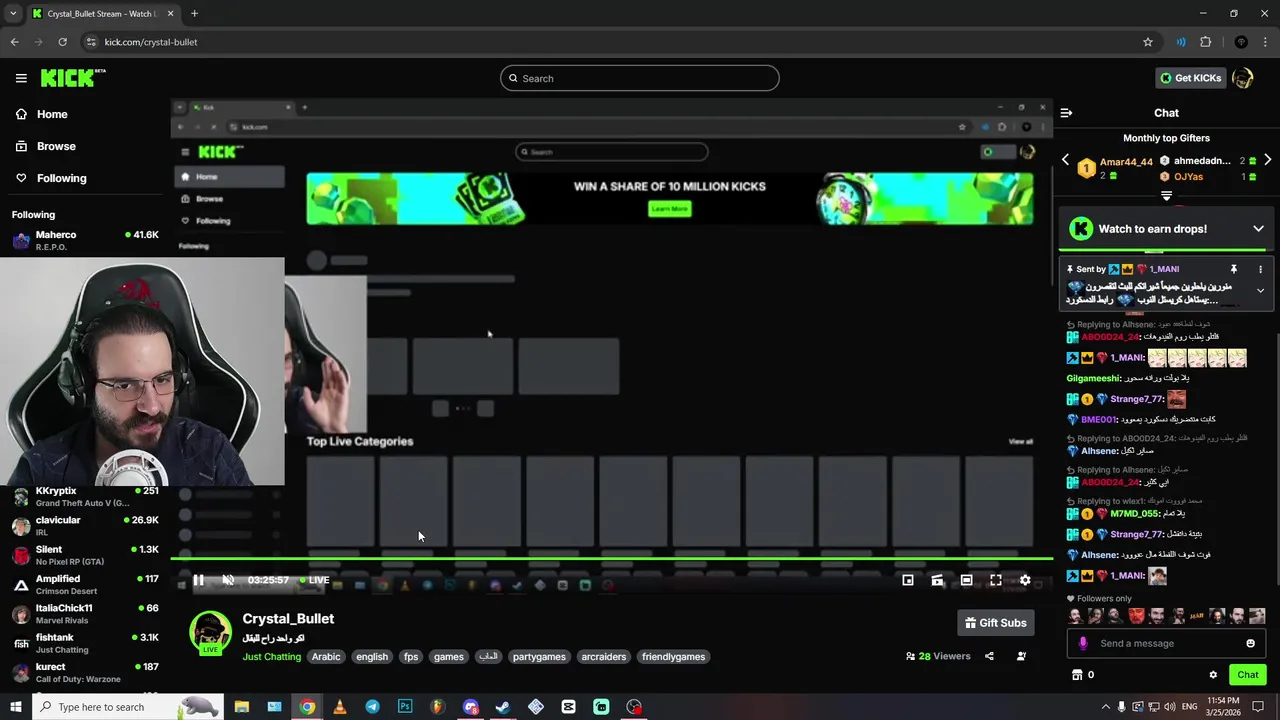Toggle theater mode on player
The image size is (1280, 720).
coord(966,580)
